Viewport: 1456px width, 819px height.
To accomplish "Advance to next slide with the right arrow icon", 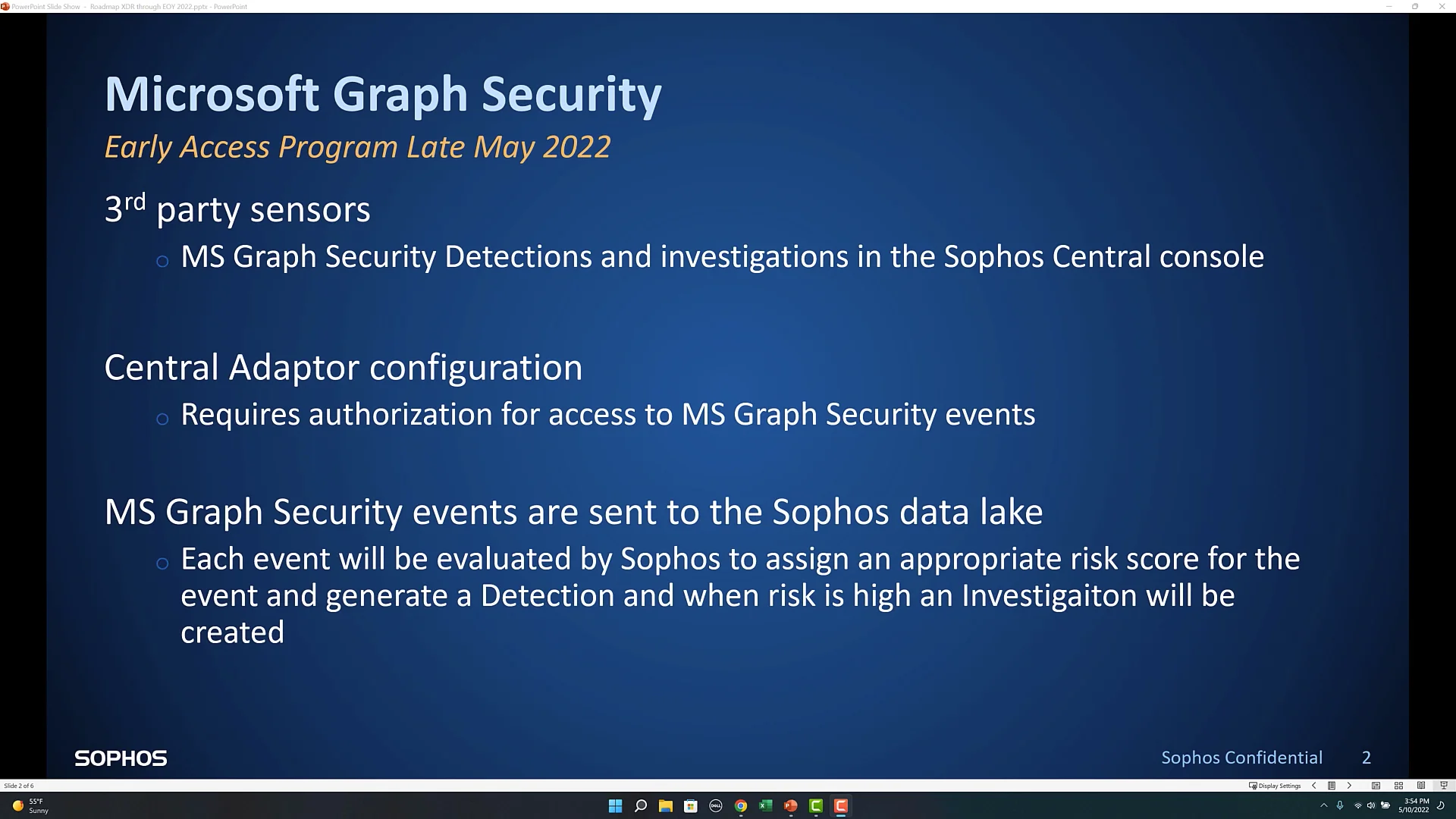I will (1351, 786).
